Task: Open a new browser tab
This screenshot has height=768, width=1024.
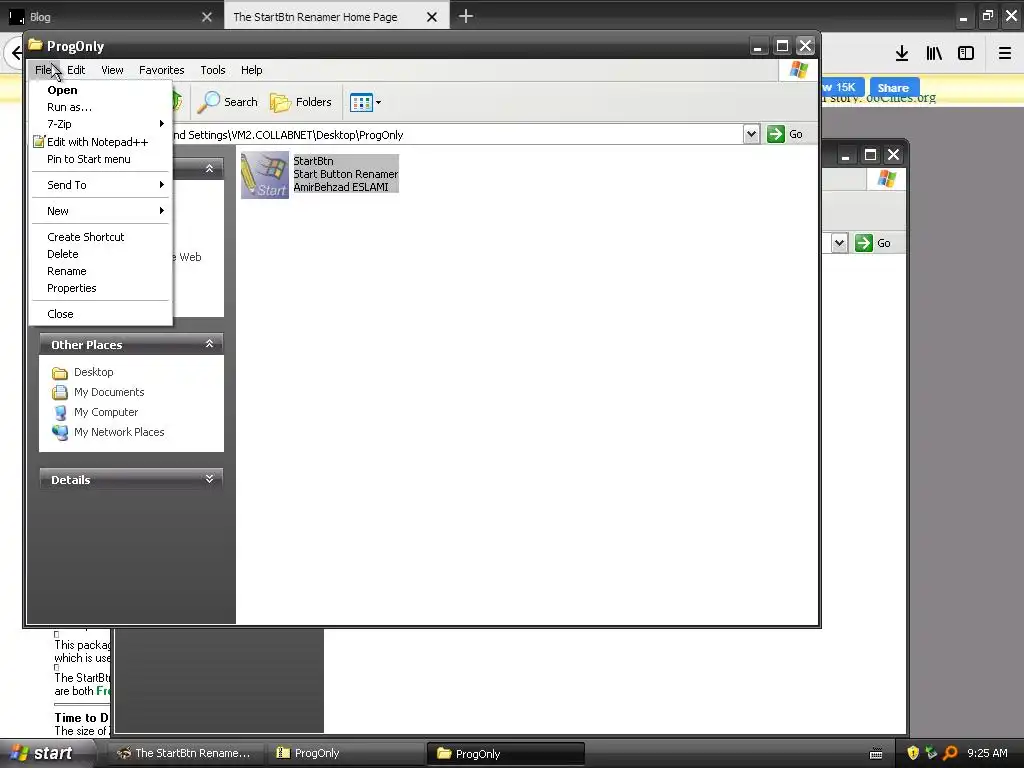Action: click(x=466, y=16)
